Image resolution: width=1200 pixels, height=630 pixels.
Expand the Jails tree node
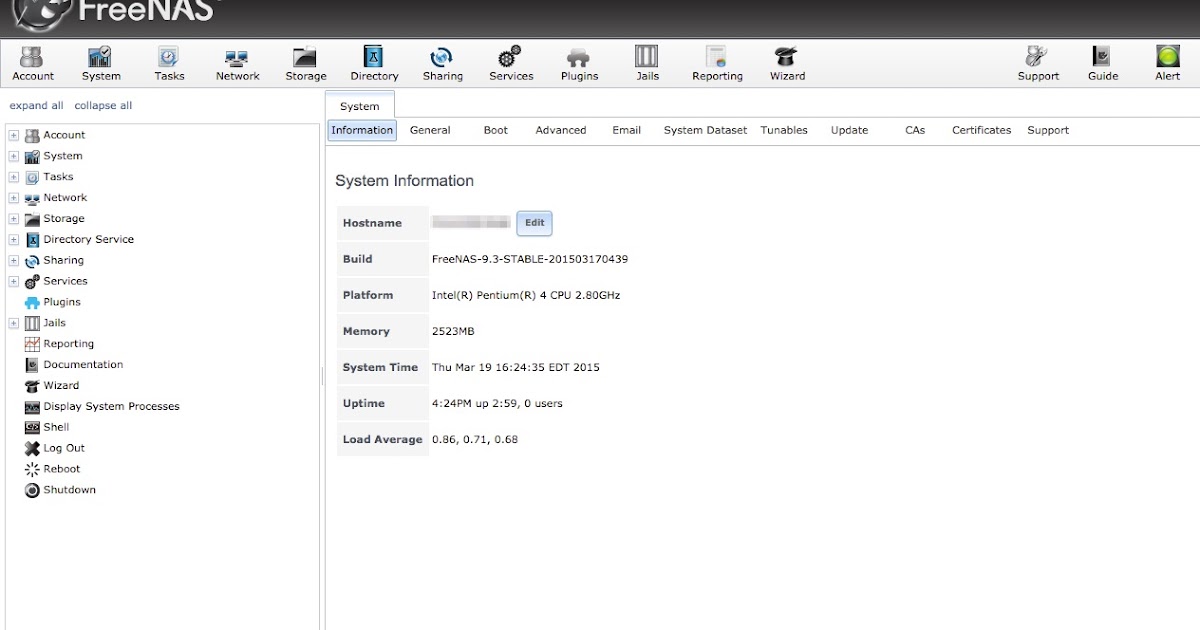[14, 323]
